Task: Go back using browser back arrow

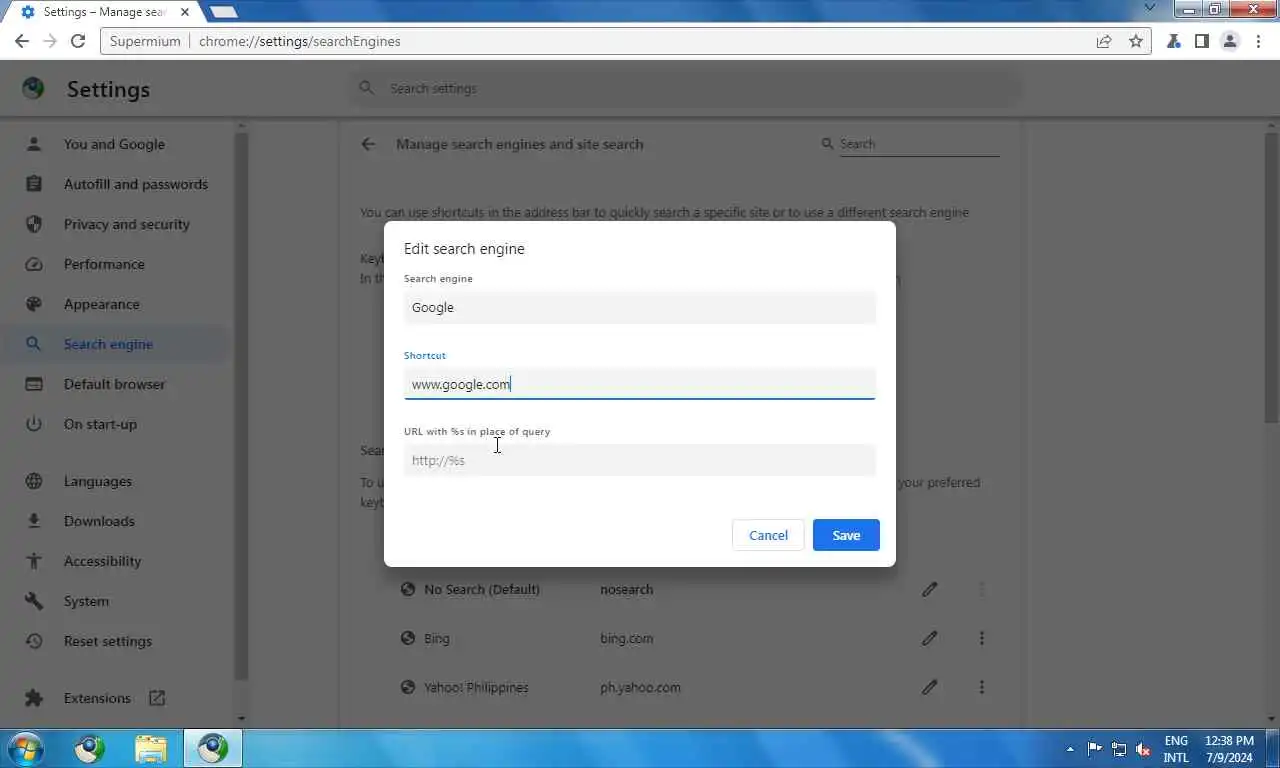Action: (x=22, y=41)
